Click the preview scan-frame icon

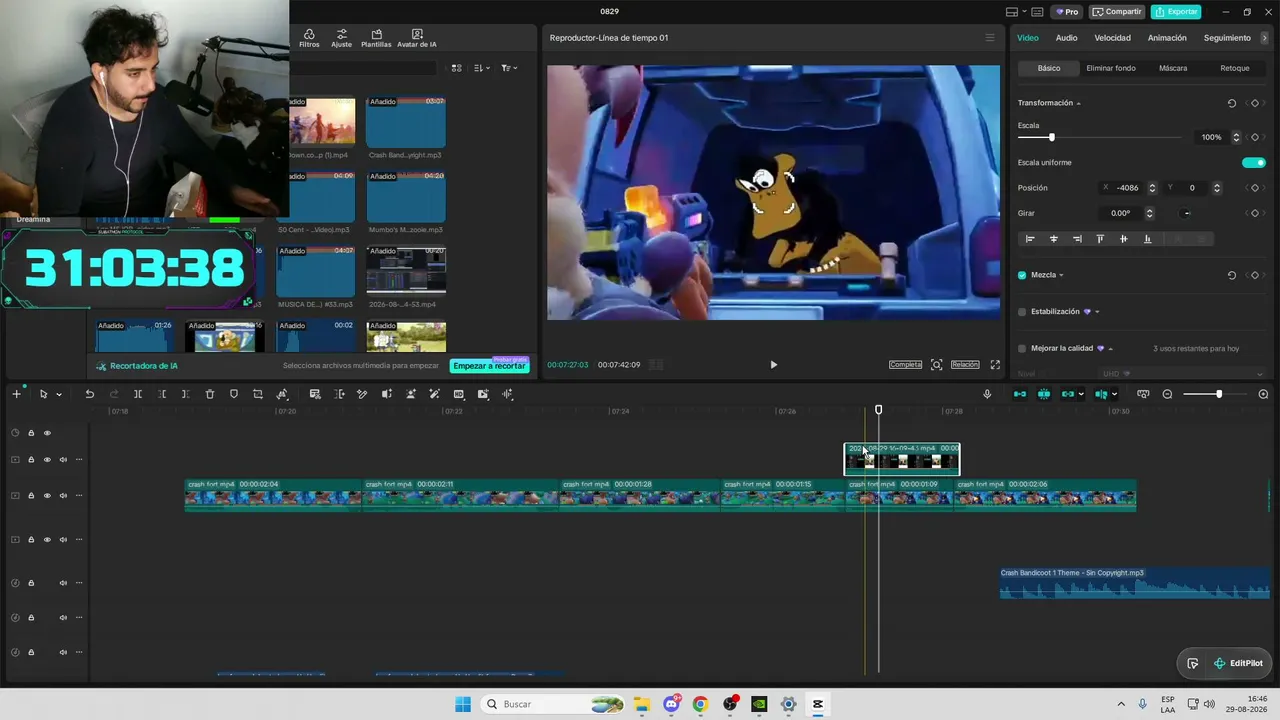point(936,365)
